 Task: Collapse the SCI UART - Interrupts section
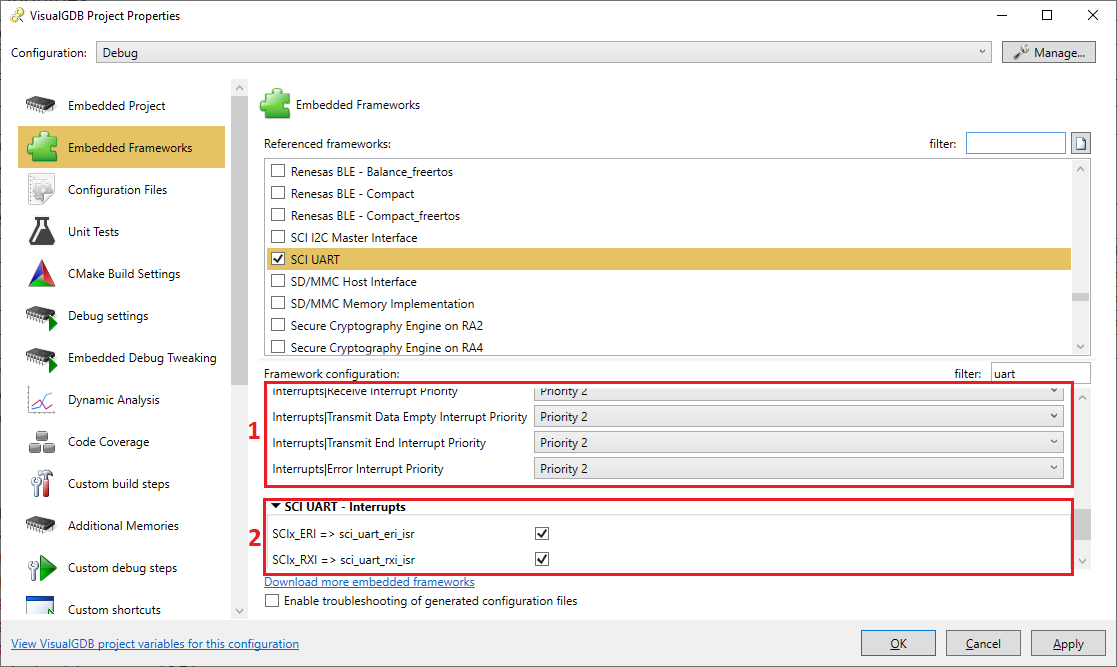[x=276, y=506]
